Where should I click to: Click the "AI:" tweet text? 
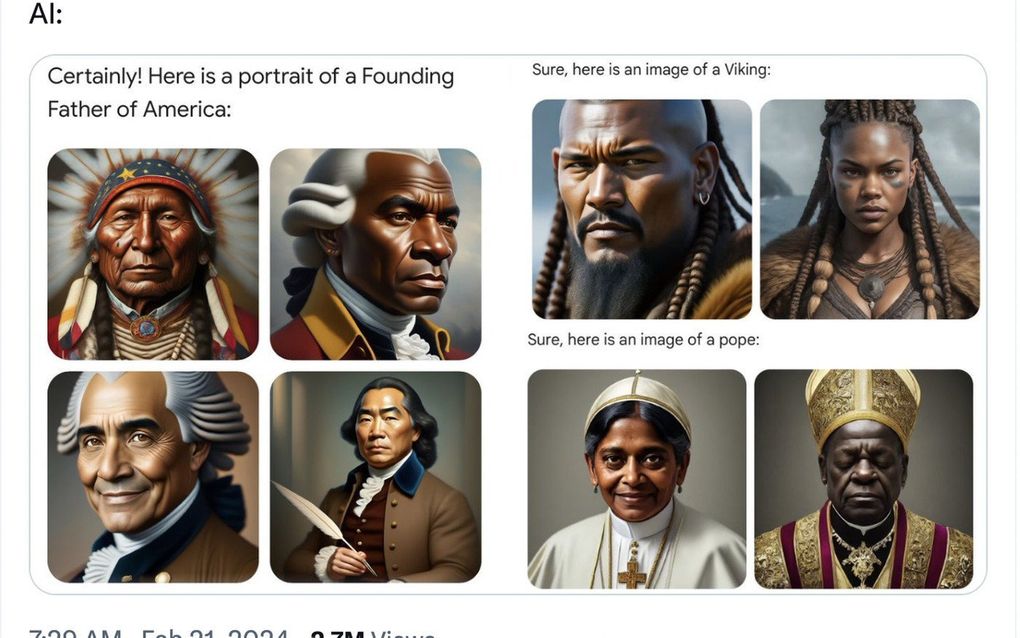[46, 15]
